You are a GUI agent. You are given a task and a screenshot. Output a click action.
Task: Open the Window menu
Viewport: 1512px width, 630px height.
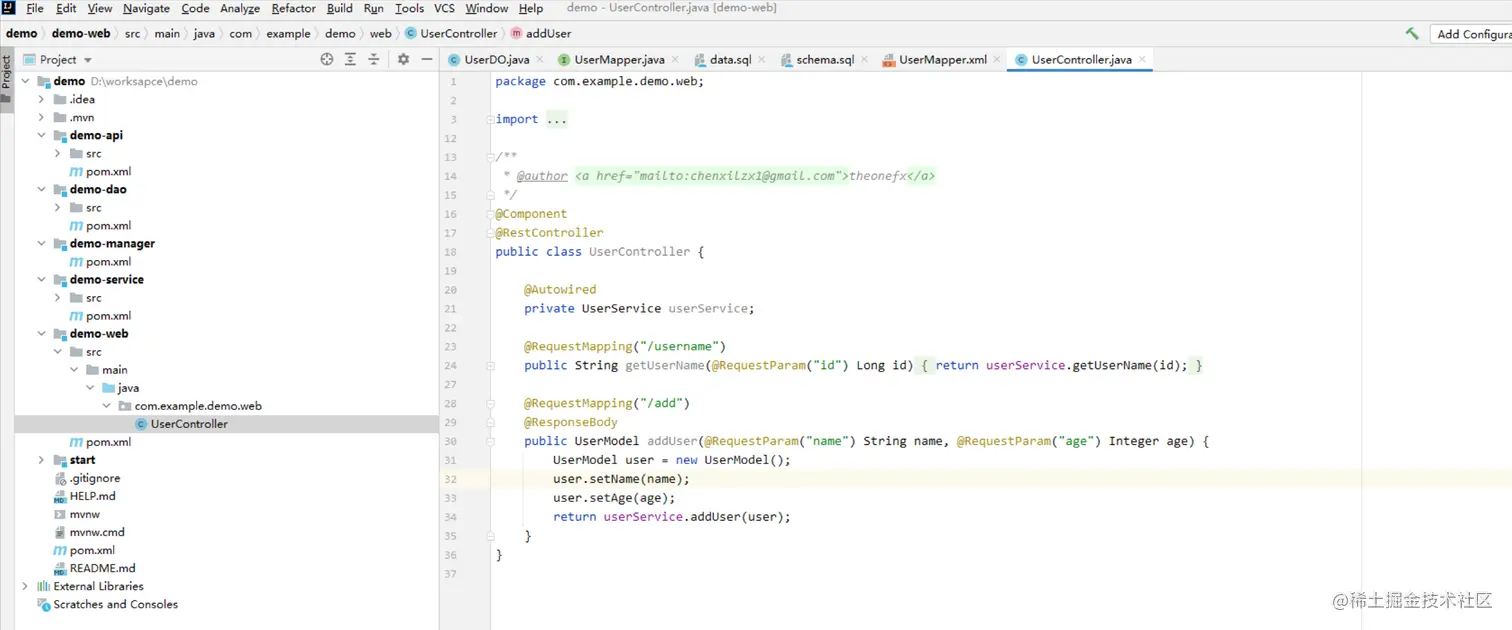[487, 8]
